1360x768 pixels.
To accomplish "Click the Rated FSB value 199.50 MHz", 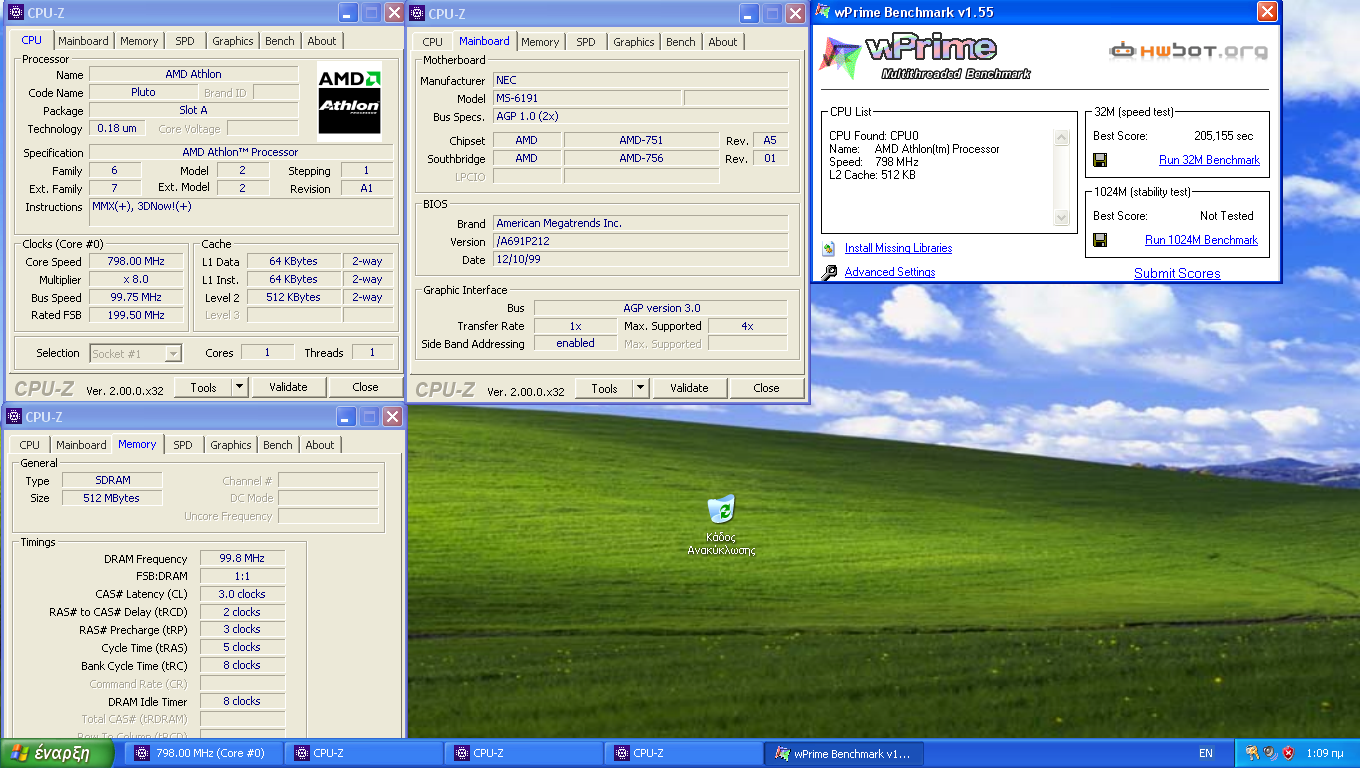I will tap(137, 315).
